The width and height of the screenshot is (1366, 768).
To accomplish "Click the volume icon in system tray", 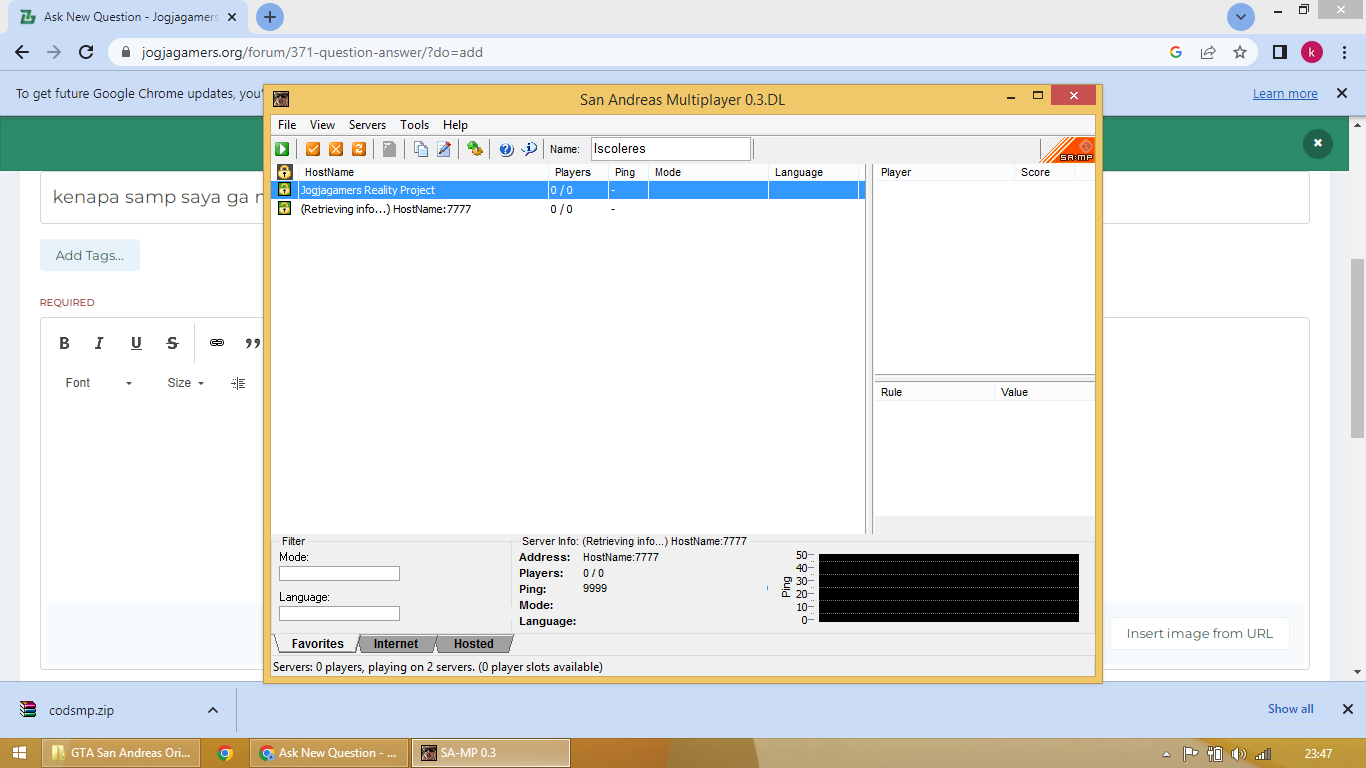I will coord(1239,754).
